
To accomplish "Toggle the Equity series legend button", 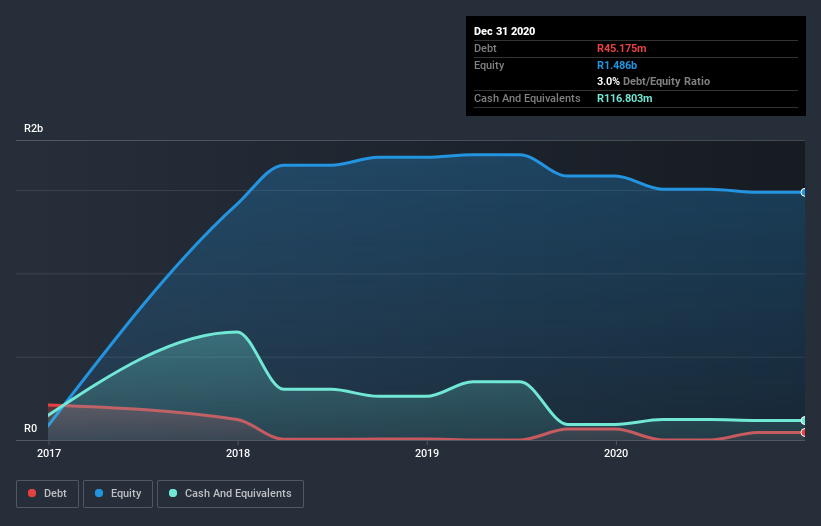I will pyautogui.click(x=118, y=494).
